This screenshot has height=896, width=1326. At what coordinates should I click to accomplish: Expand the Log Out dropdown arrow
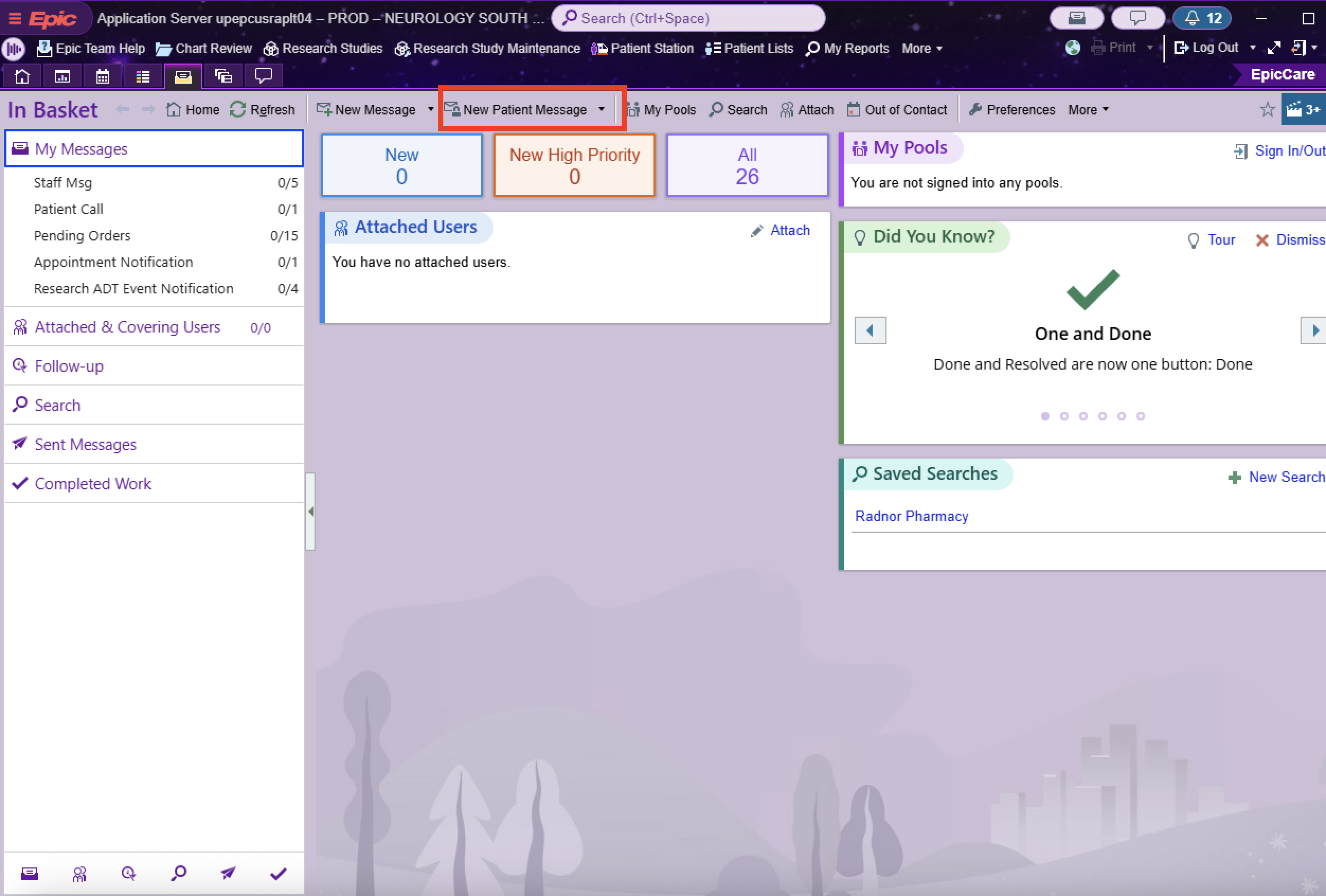tap(1253, 48)
